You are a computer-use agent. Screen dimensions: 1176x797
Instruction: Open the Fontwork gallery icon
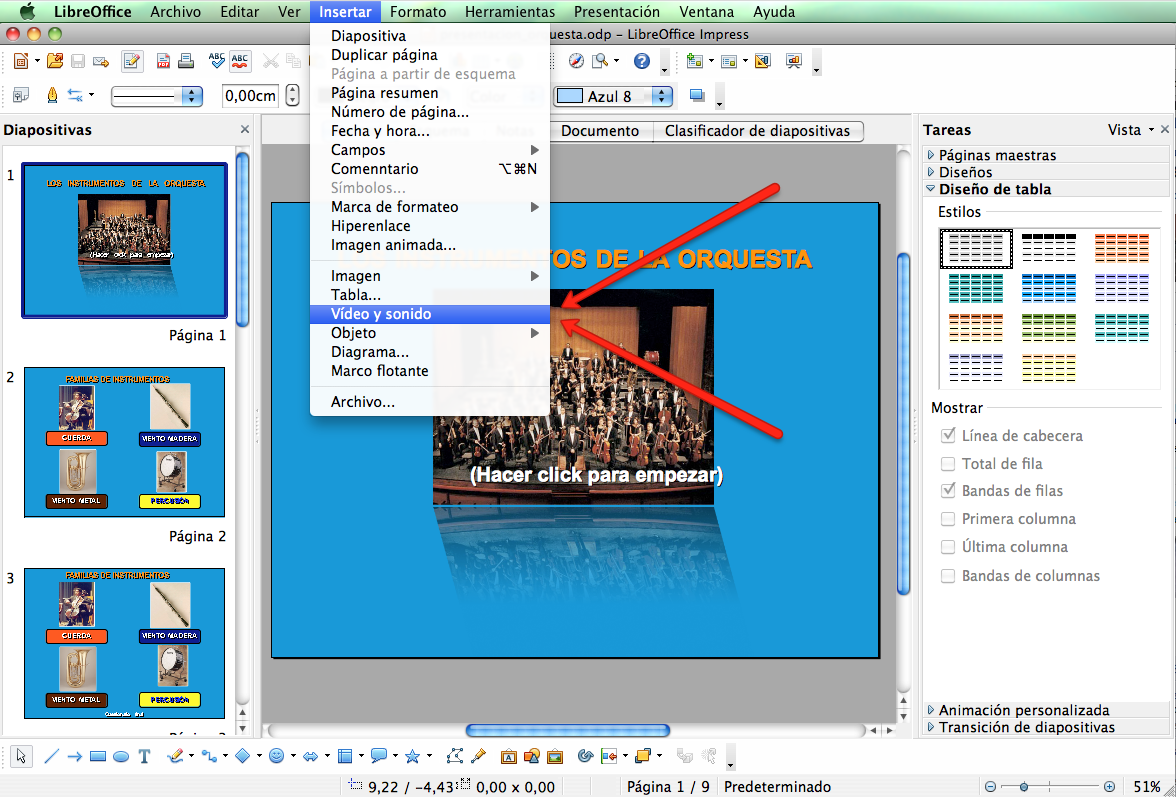click(508, 757)
